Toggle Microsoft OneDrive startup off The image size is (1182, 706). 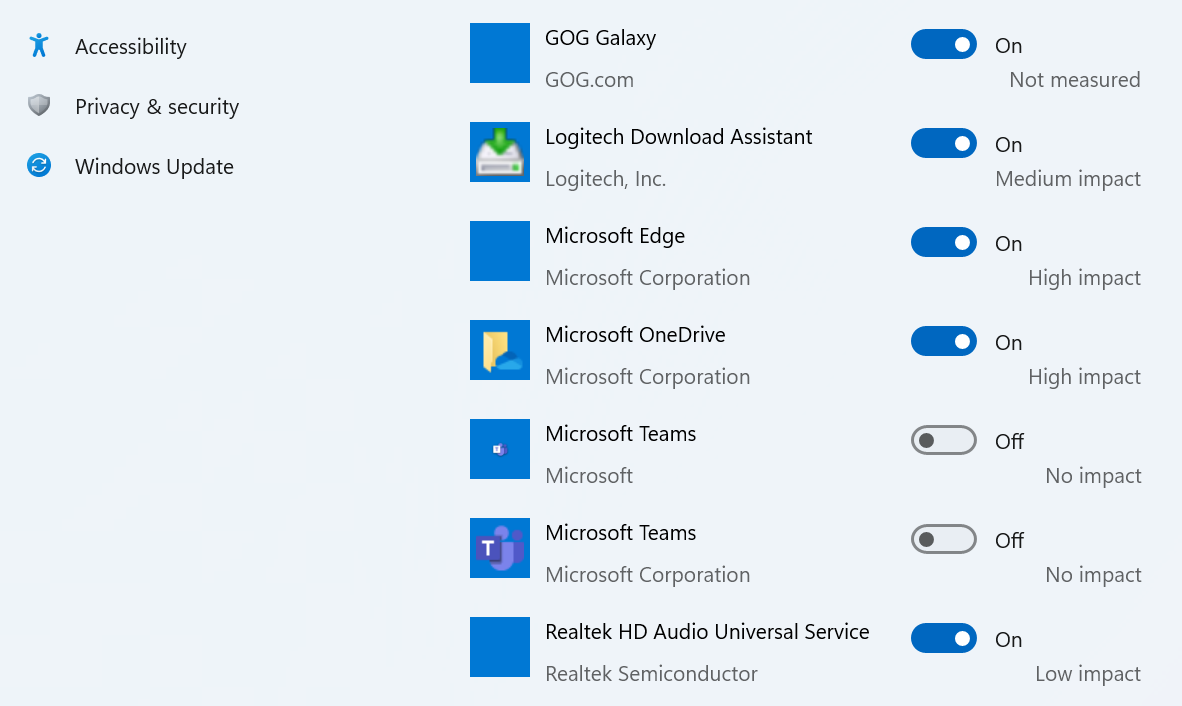[x=943, y=341]
